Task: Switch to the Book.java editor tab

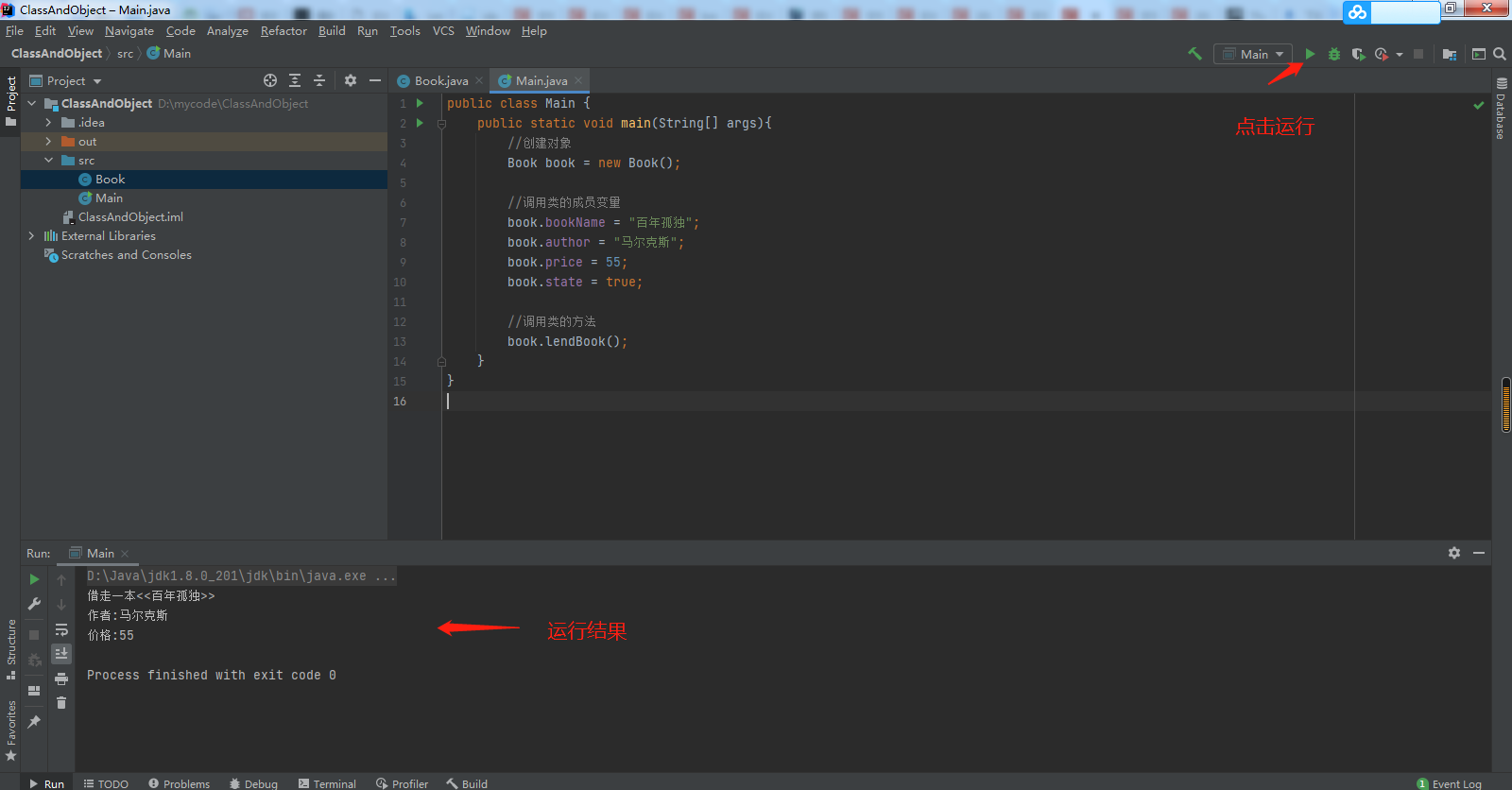Action: pos(440,81)
